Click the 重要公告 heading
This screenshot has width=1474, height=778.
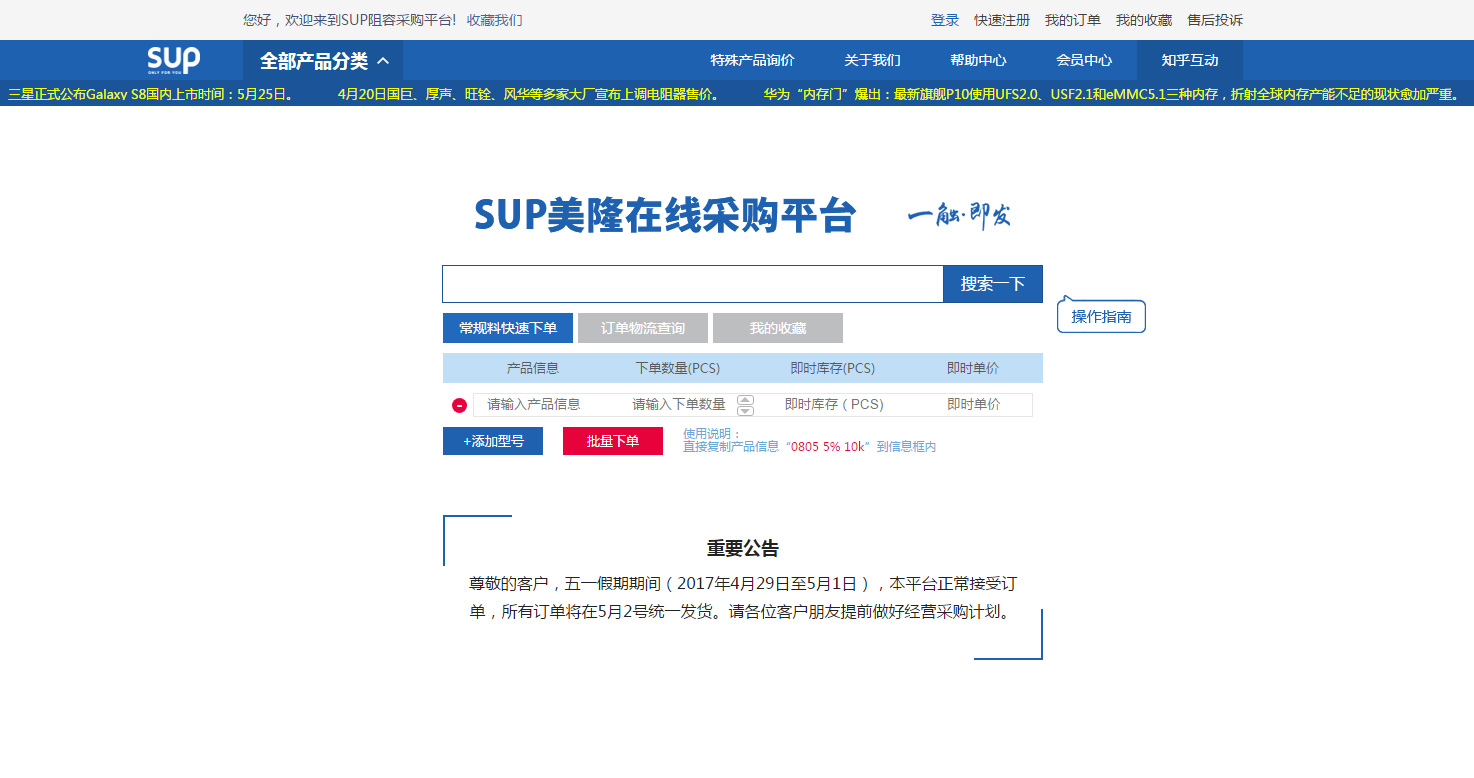[x=743, y=548]
